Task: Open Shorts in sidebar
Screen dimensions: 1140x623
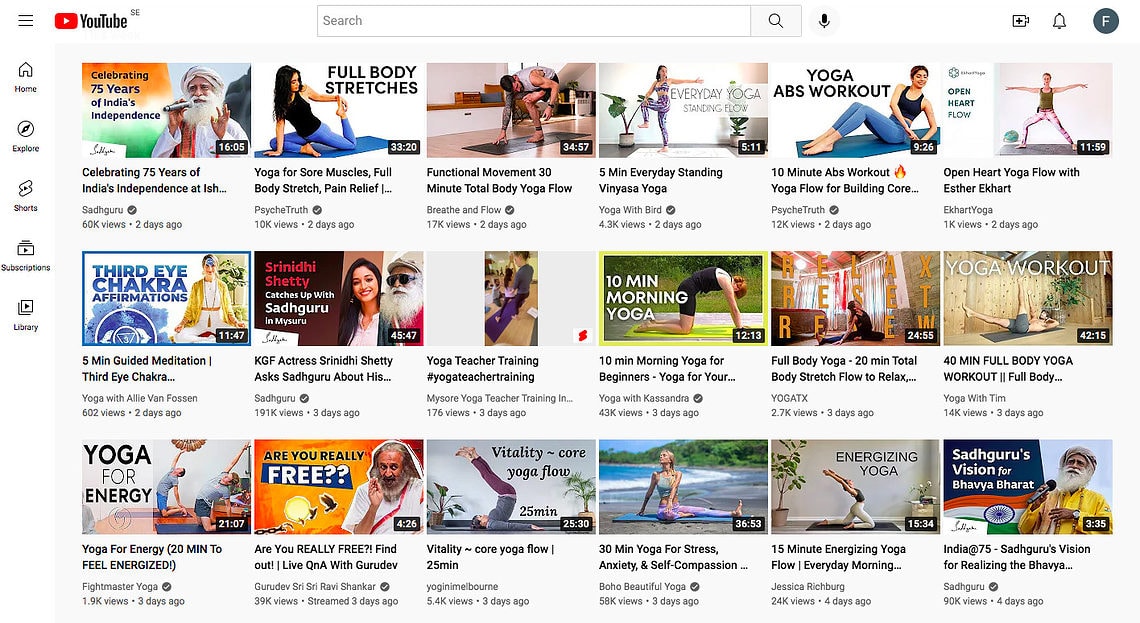Action: pos(25,196)
